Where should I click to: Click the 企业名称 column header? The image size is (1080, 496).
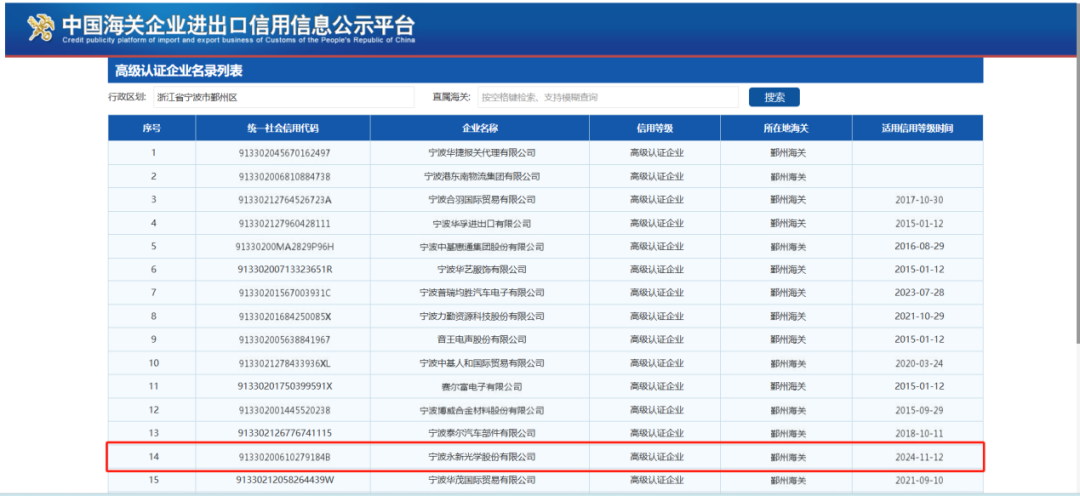[x=480, y=128]
